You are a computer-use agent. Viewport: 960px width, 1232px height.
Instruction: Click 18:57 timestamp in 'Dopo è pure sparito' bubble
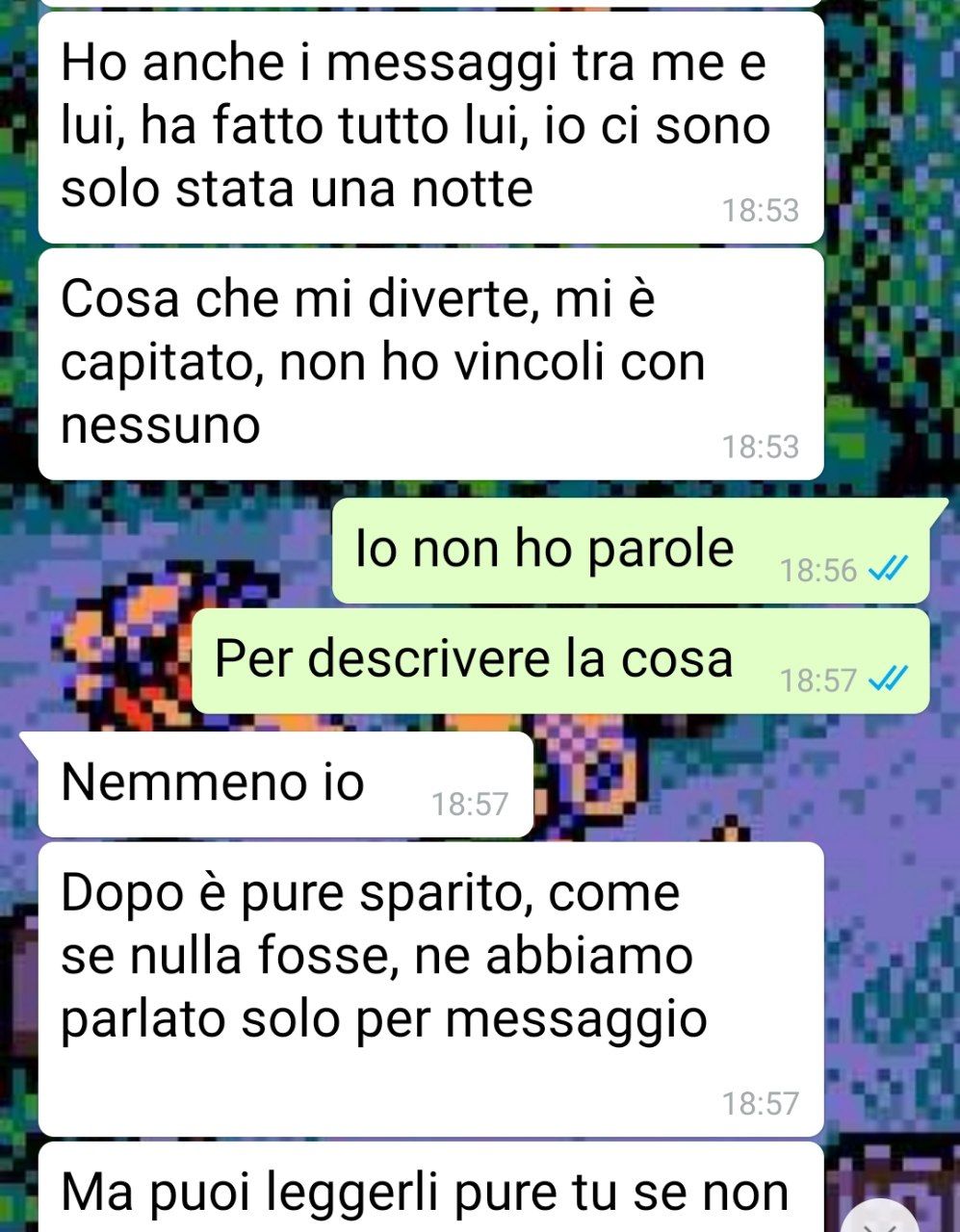pos(761,1103)
